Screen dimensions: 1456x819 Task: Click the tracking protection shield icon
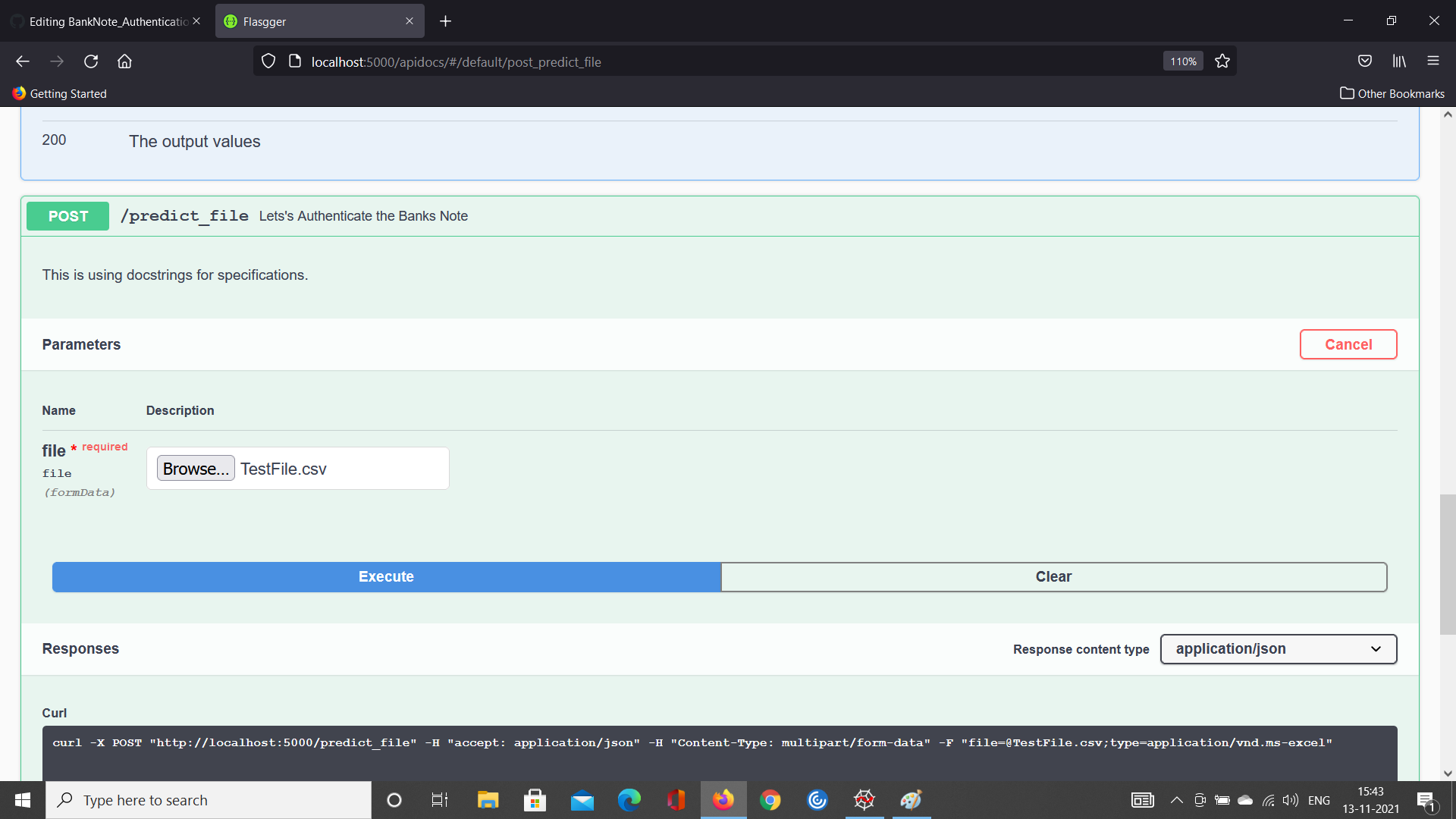pyautogui.click(x=268, y=61)
